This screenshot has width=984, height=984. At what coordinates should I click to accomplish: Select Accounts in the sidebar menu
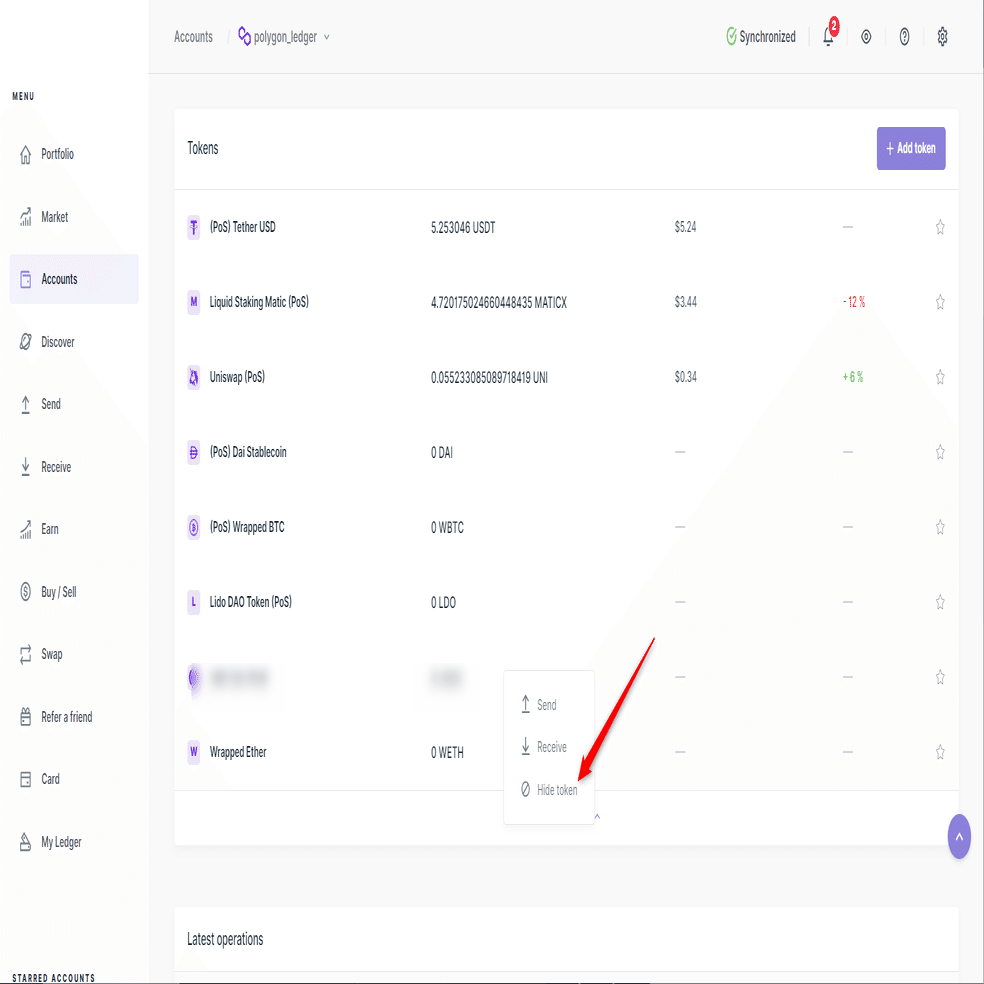pyautogui.click(x=74, y=279)
